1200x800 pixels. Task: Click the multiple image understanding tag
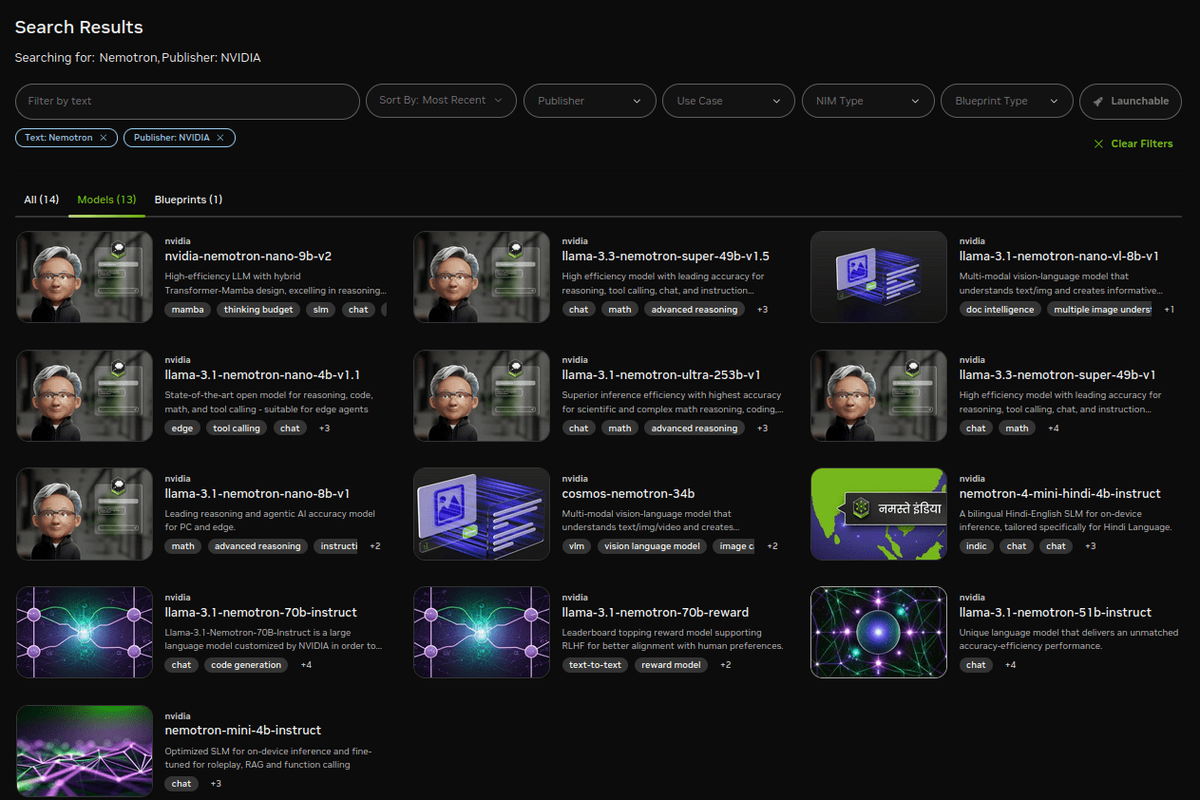[1100, 310]
